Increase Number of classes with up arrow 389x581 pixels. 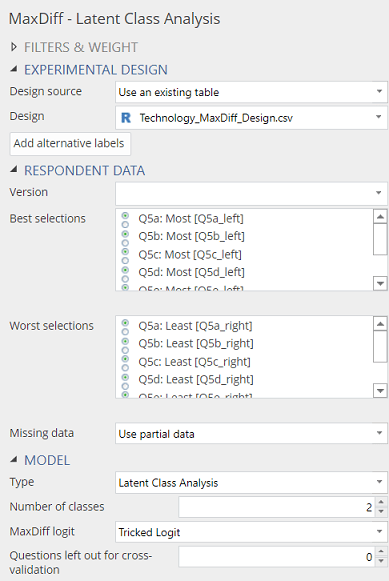[x=381, y=502]
